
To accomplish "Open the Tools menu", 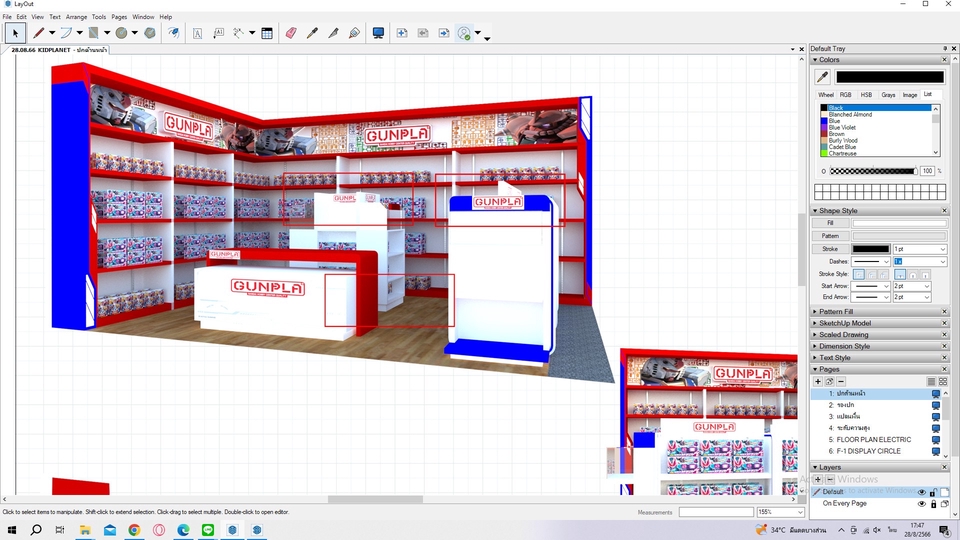I will [99, 17].
